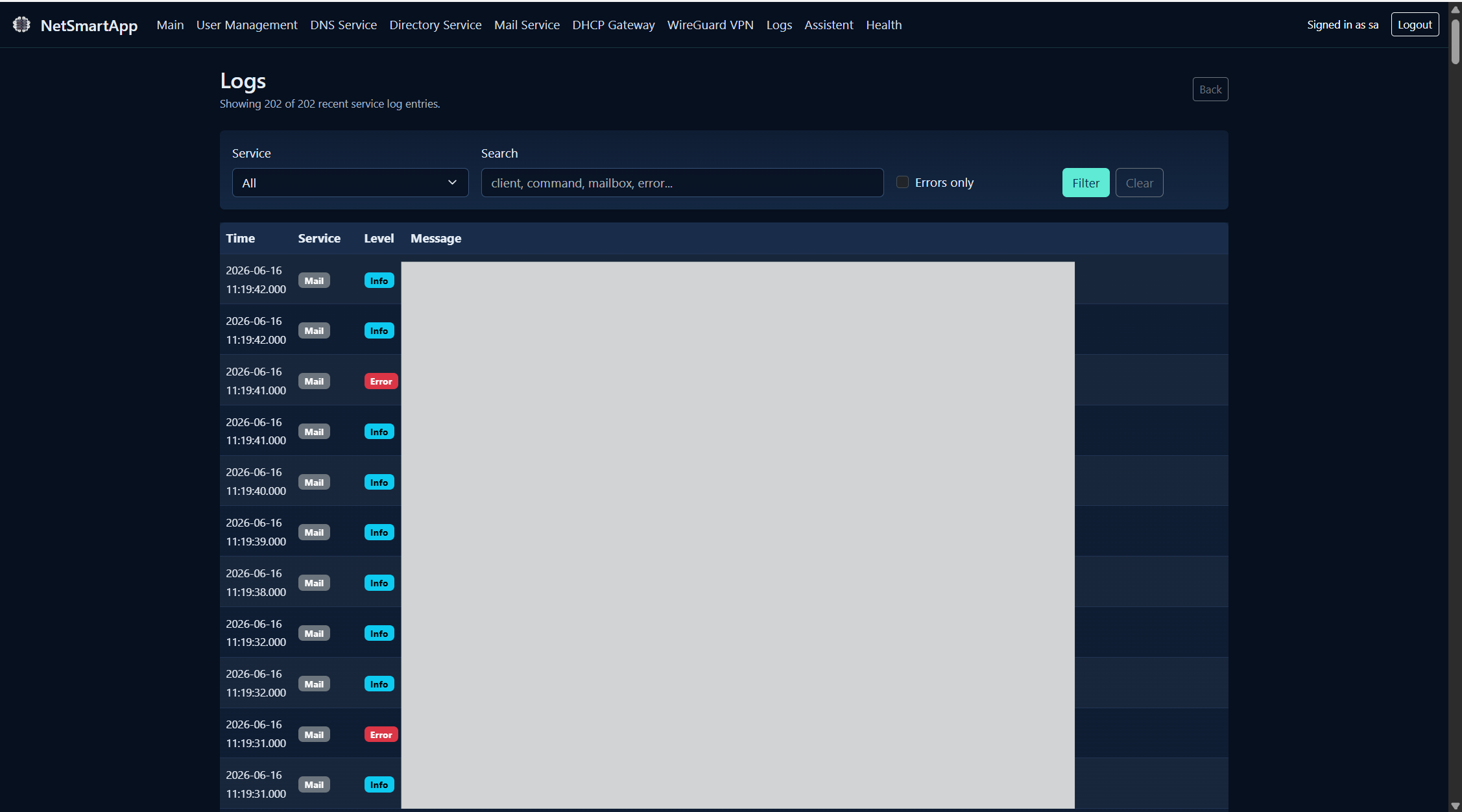Click timestamp 2026-06-16 11:19:40.000

tap(256, 482)
